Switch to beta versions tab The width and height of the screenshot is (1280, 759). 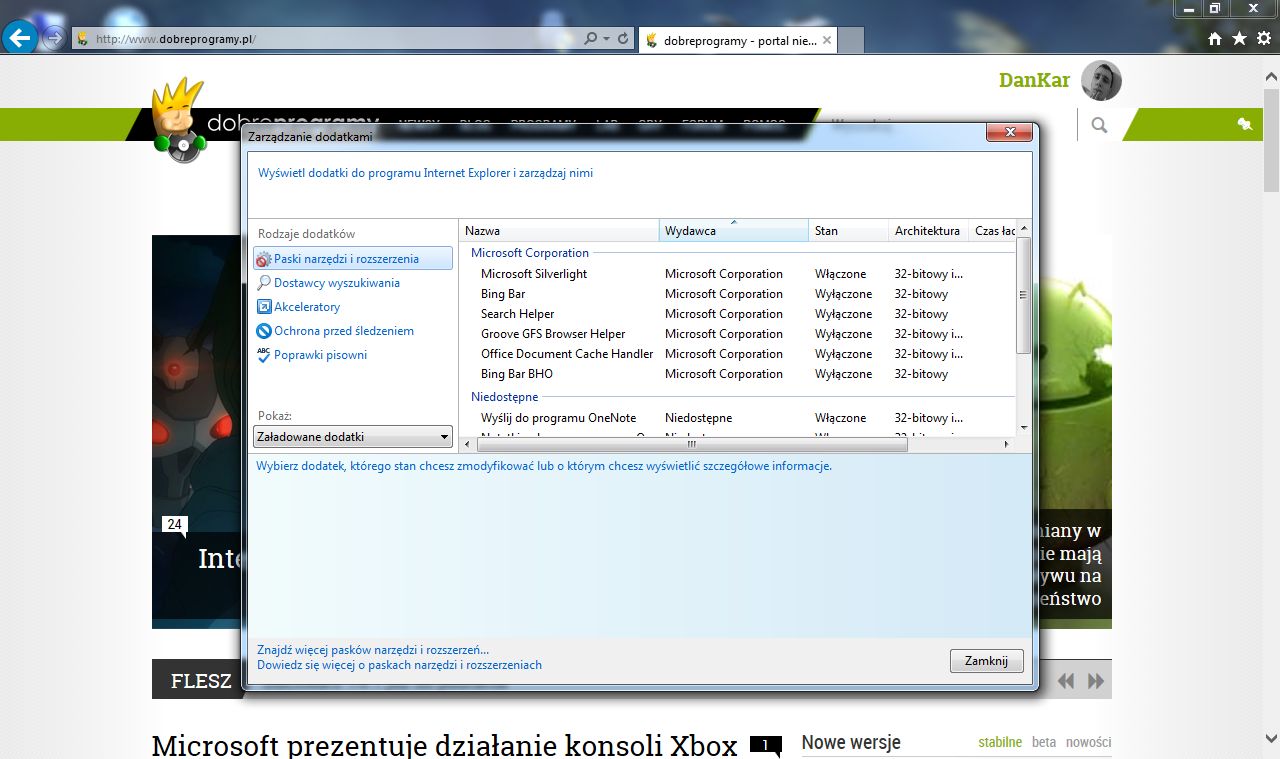click(x=1044, y=743)
